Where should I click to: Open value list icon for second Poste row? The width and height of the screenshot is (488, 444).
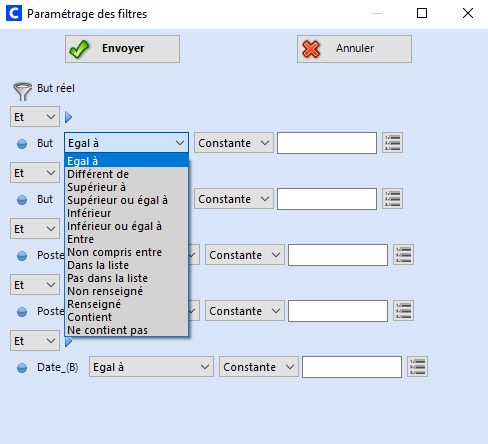click(x=403, y=311)
